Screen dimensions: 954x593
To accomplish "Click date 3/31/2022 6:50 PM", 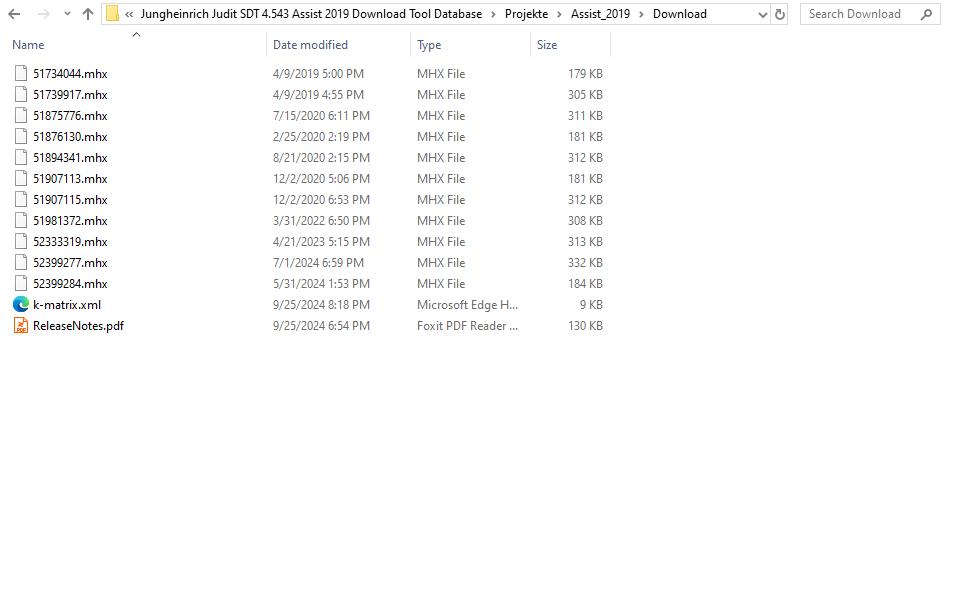I will (x=321, y=221).
